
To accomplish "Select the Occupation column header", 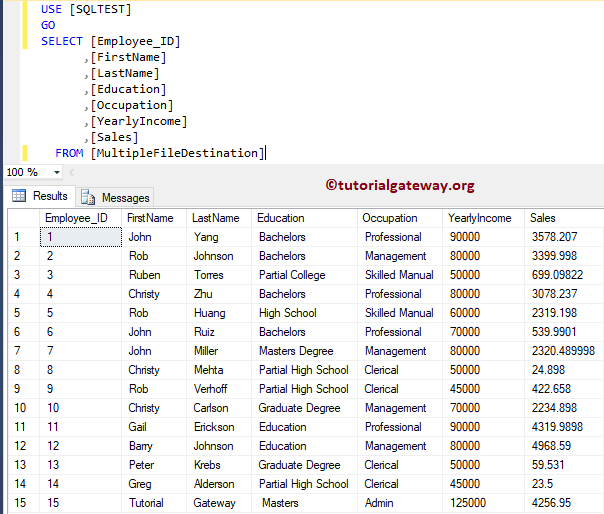I will point(400,218).
